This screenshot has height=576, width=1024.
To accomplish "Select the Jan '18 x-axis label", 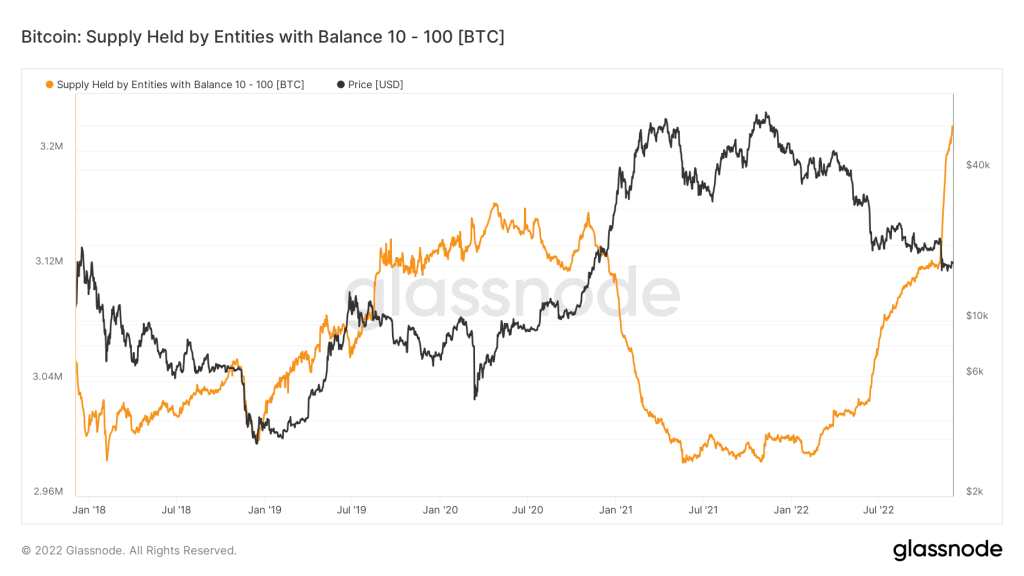I will [89, 510].
